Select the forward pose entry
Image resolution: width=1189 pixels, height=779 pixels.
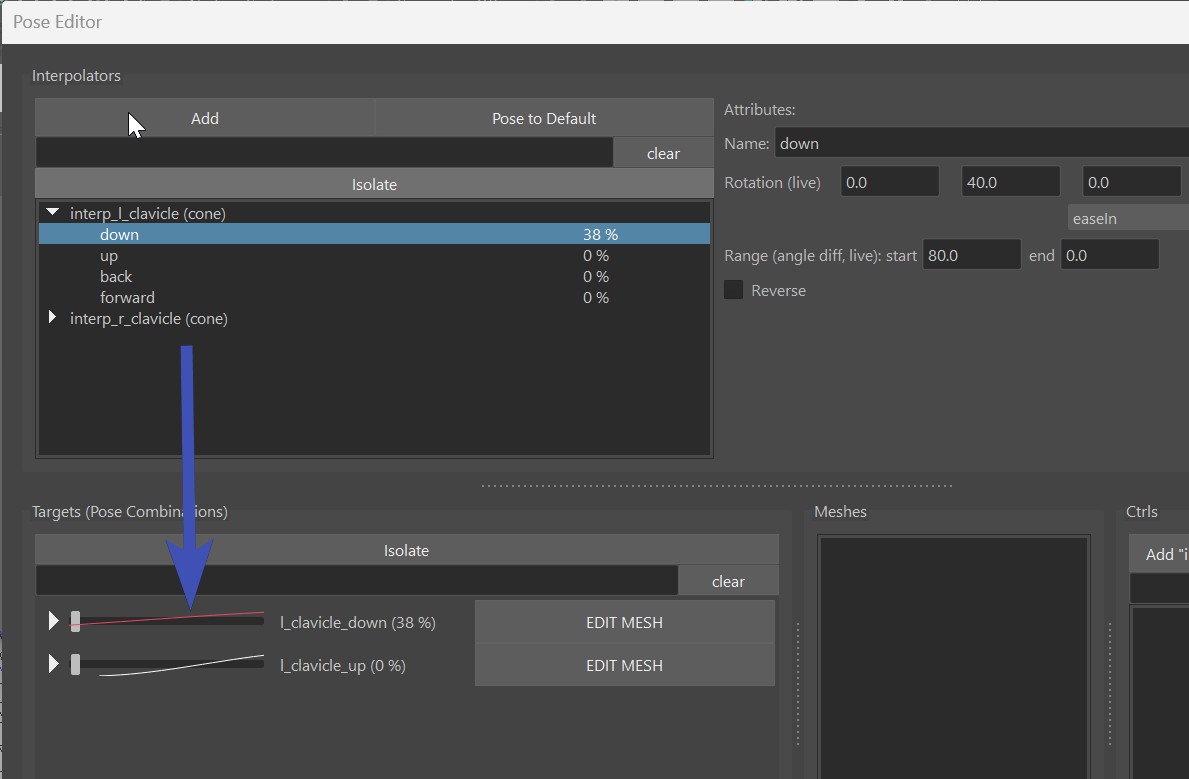(x=127, y=298)
